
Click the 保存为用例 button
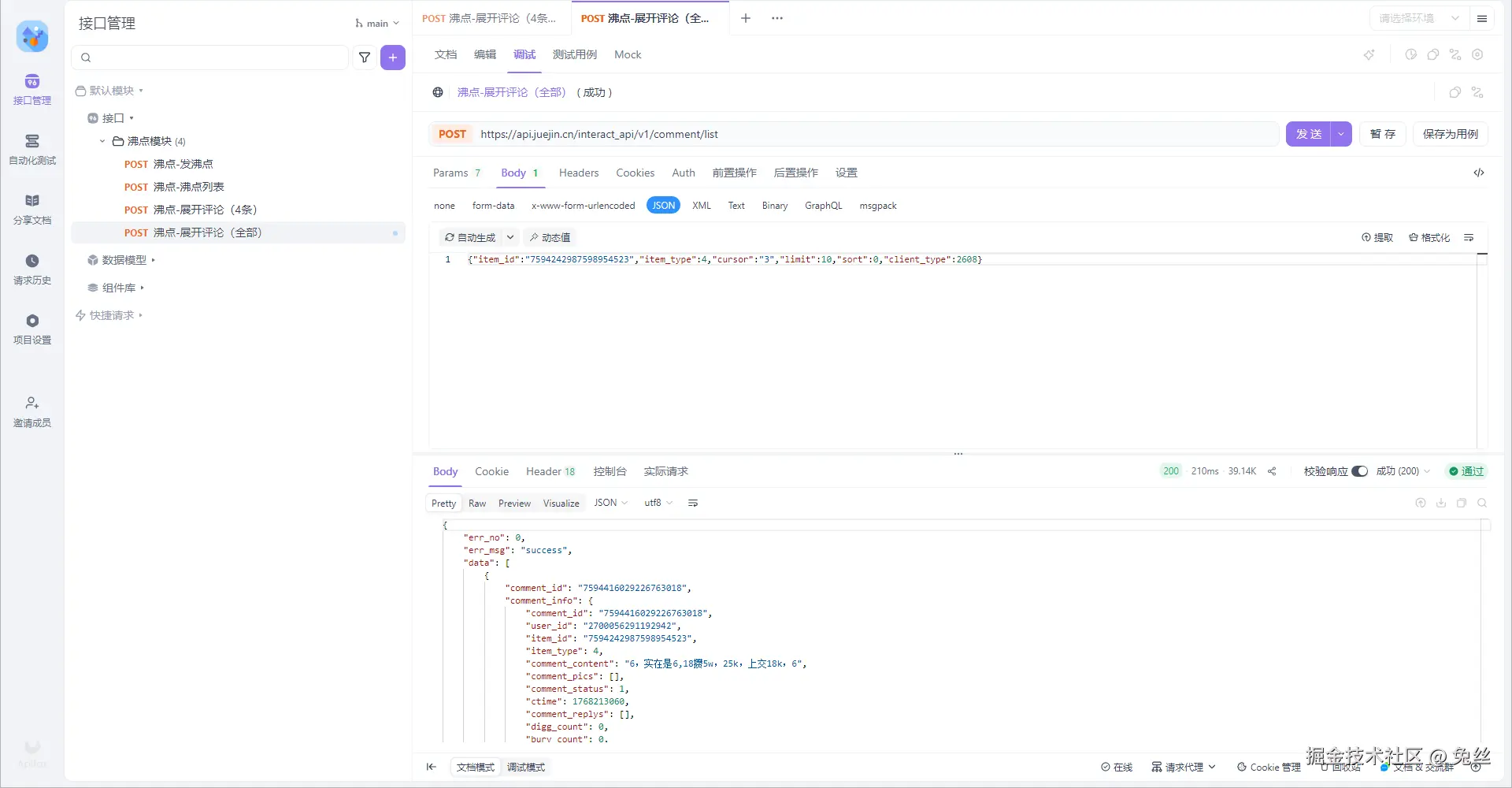point(1450,134)
